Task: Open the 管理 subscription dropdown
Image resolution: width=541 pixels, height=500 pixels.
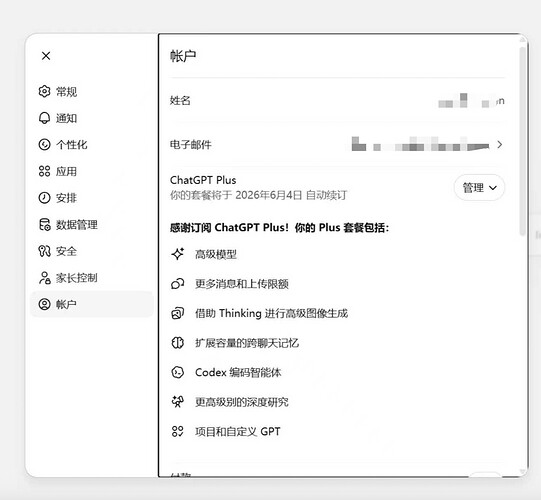Action: coord(479,187)
